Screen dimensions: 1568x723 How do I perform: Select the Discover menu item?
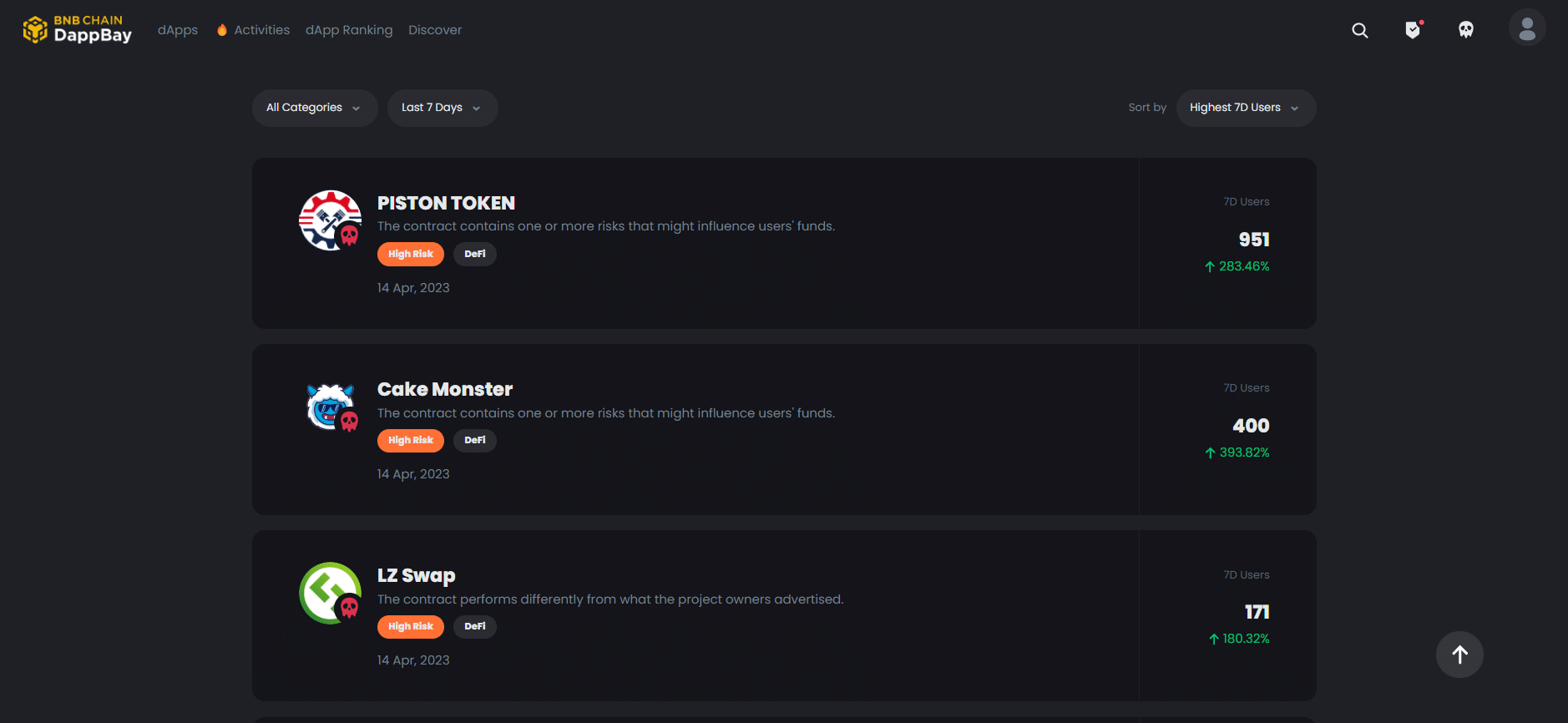435,30
